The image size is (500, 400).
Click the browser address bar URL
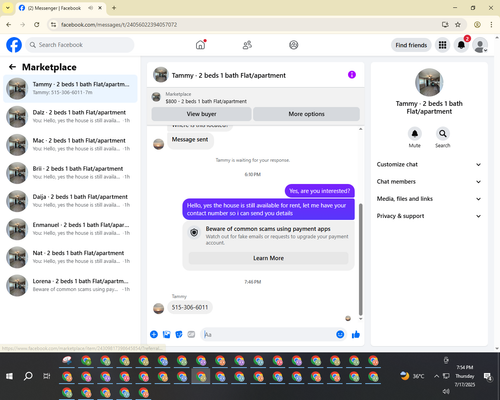click(x=119, y=25)
